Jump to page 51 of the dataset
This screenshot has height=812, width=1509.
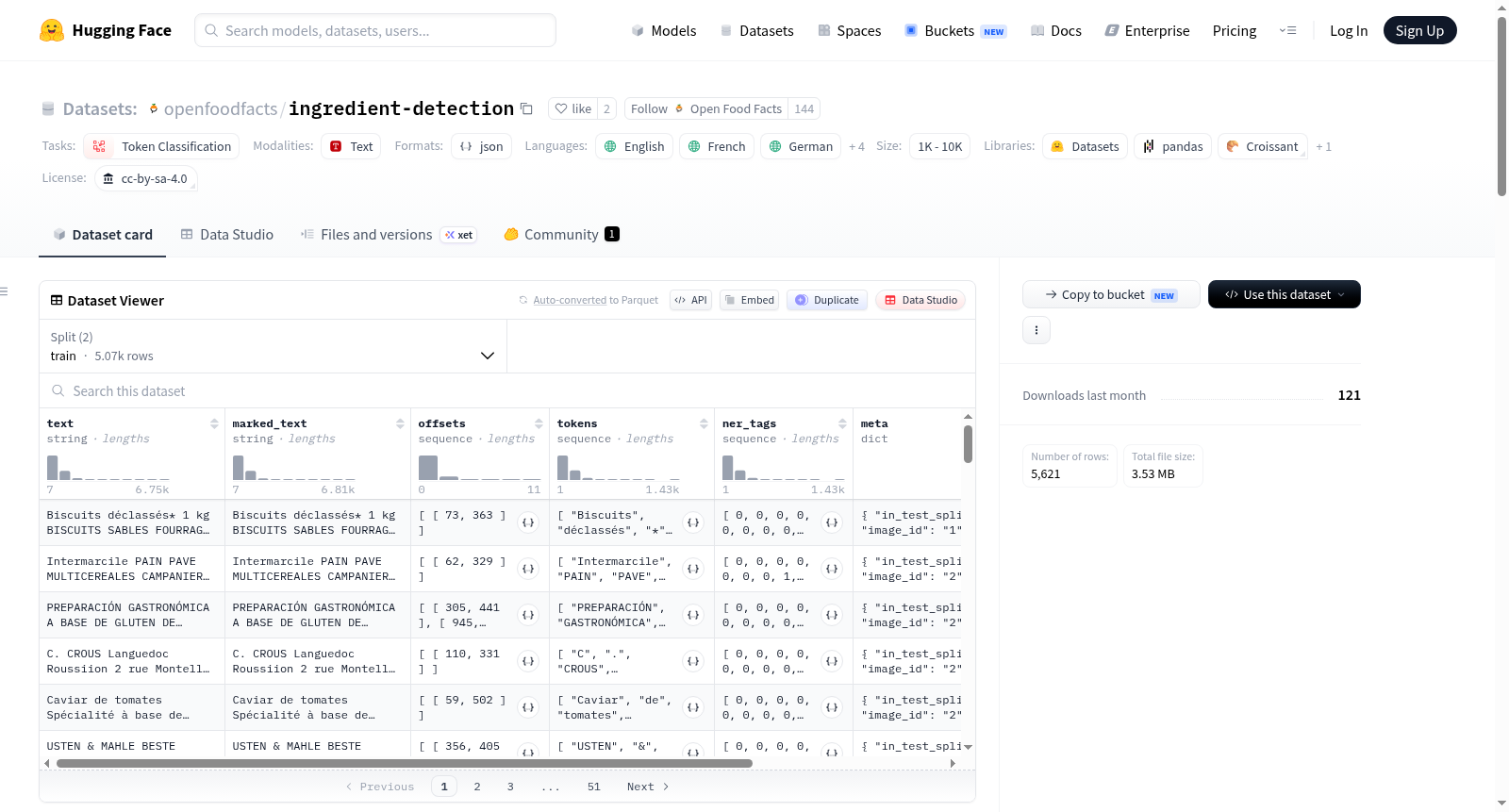[594, 787]
